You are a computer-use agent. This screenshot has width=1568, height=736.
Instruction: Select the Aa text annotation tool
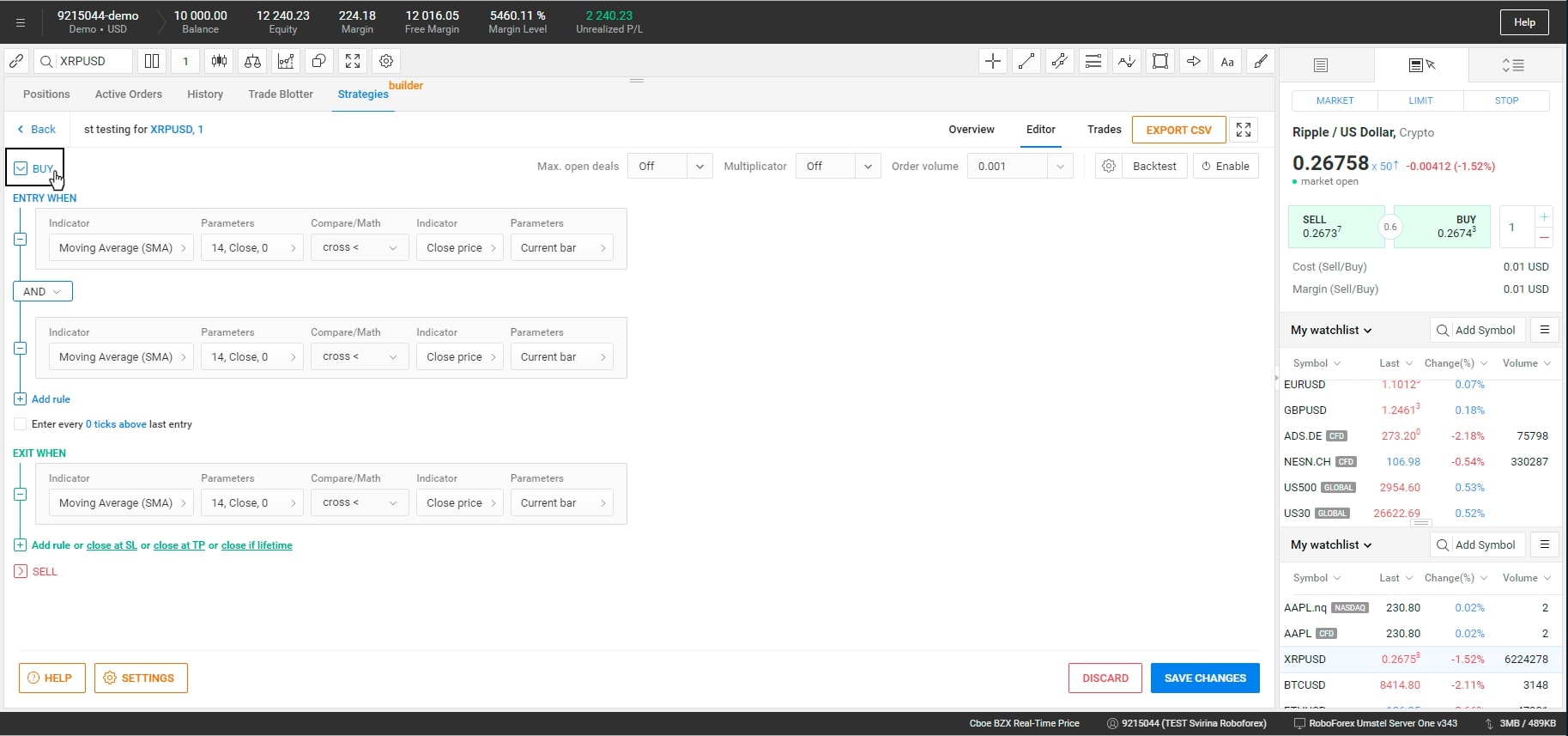point(1227,61)
